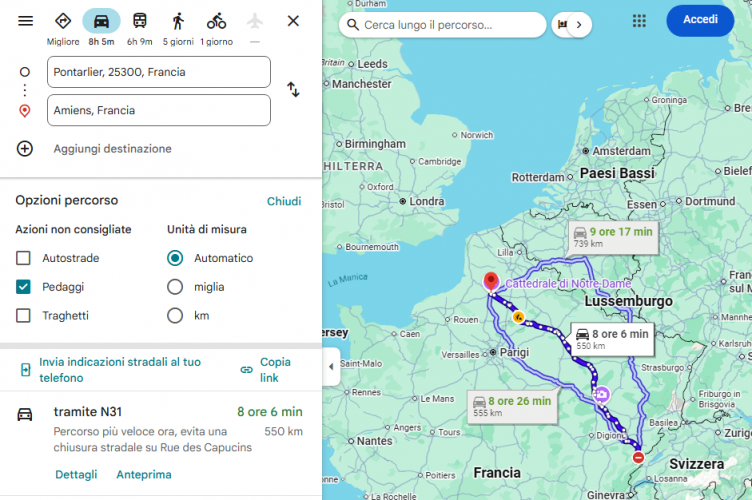Click Invia indicazioni stradali al tuo telefono
Screen dimensions: 752x500
(x=120, y=370)
